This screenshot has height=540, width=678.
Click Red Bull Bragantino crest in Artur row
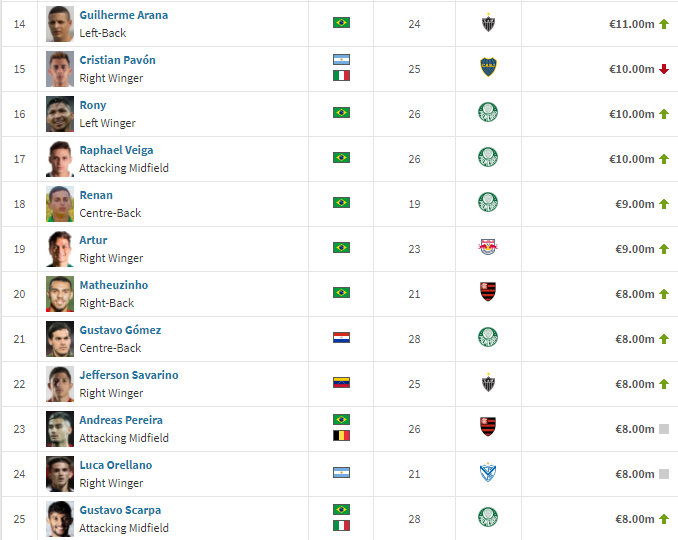pyautogui.click(x=488, y=247)
